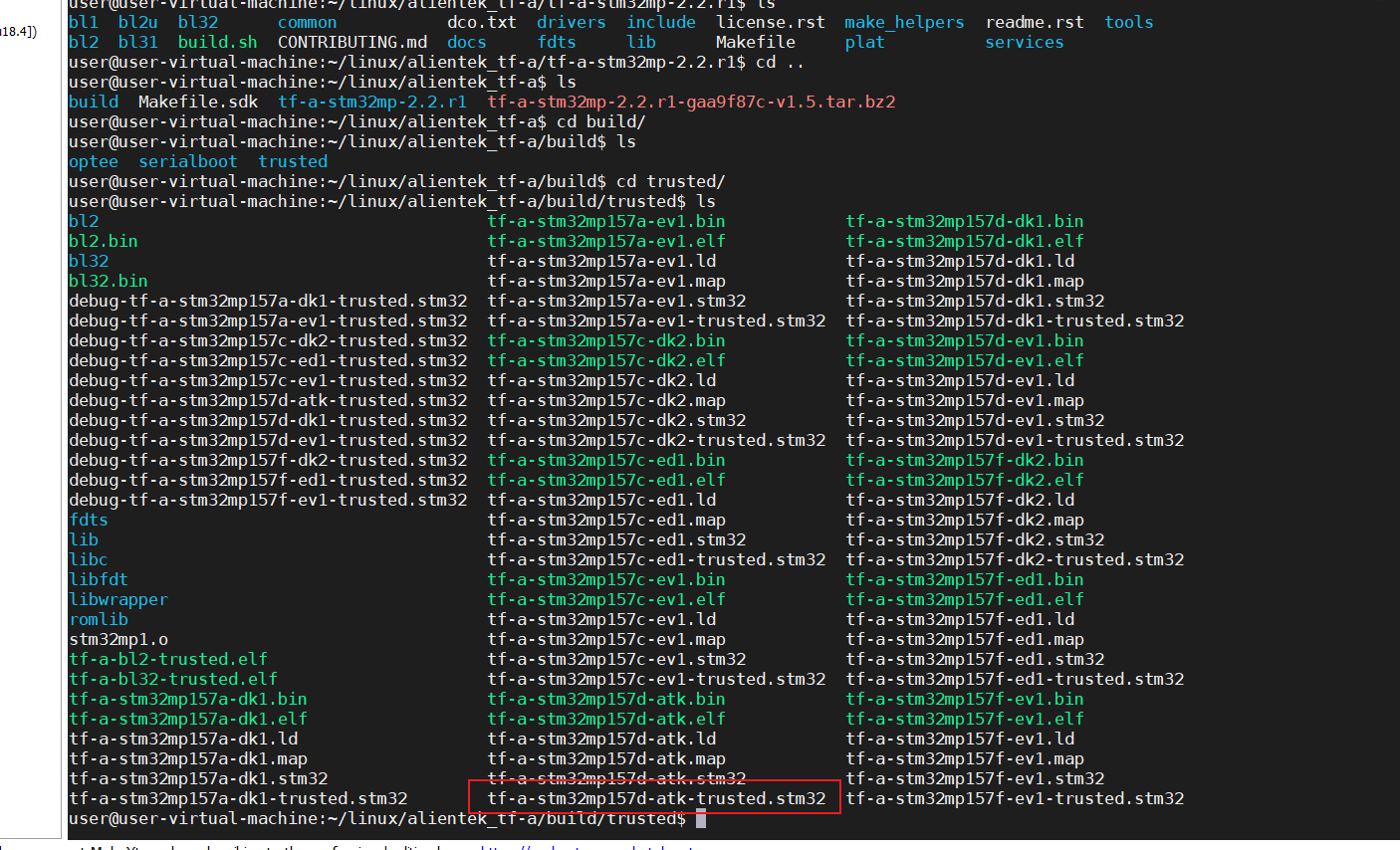Select the red tf-a-stm32mp-2.2.r1-gaa9f87c-v1.5.tar.bz2 archive name
Screen dimensions: 1400x850
click(x=691, y=102)
